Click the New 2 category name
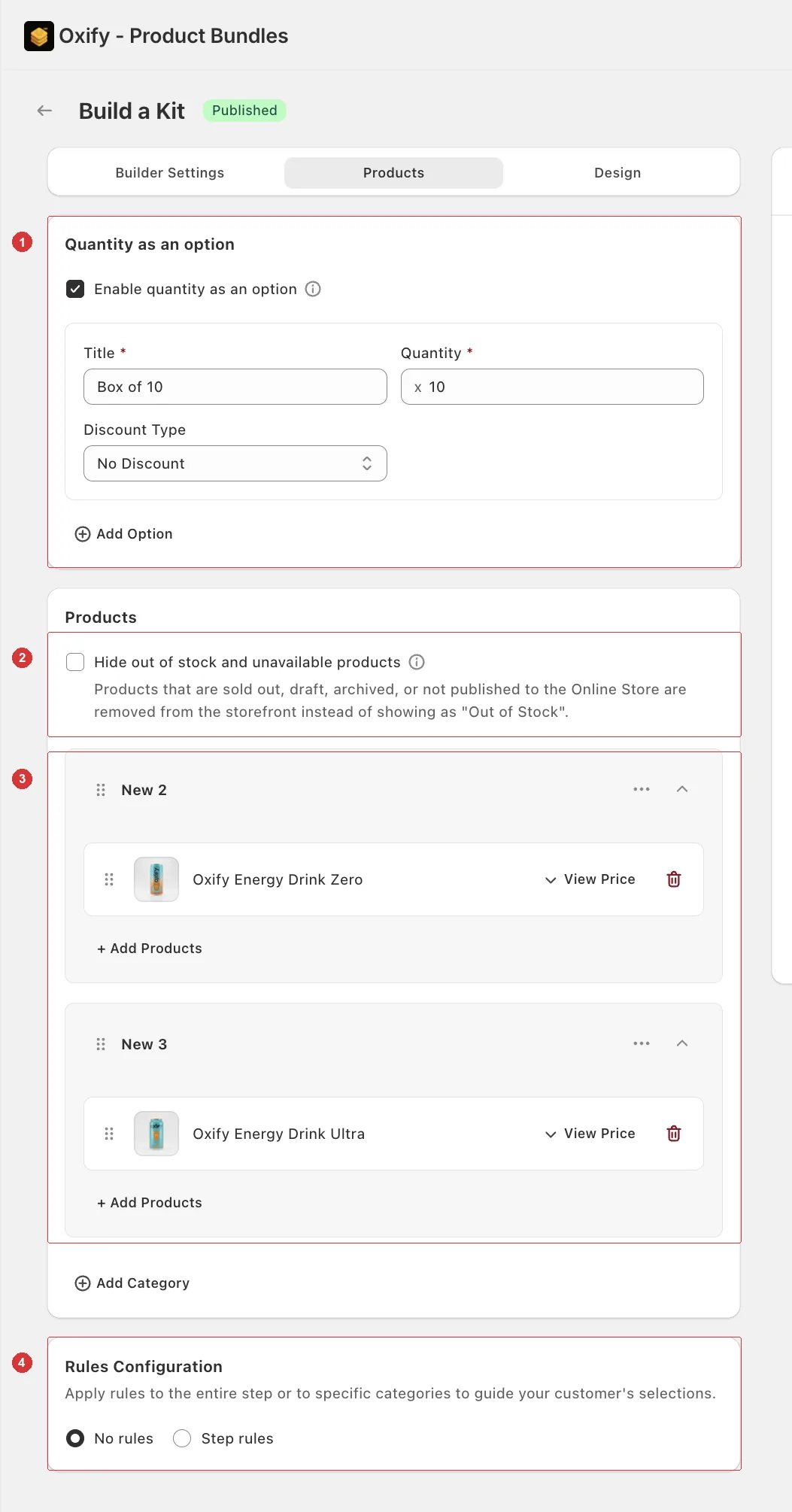This screenshot has width=792, height=1512. (144, 790)
